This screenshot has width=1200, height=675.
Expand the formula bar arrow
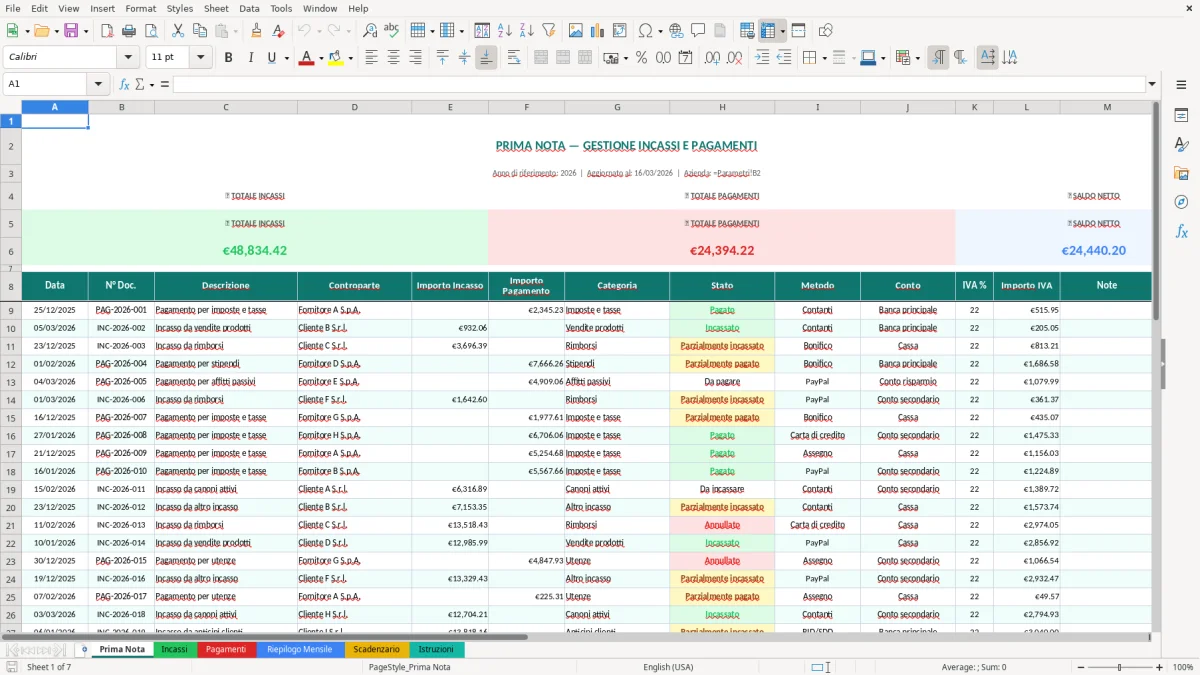tap(1152, 84)
